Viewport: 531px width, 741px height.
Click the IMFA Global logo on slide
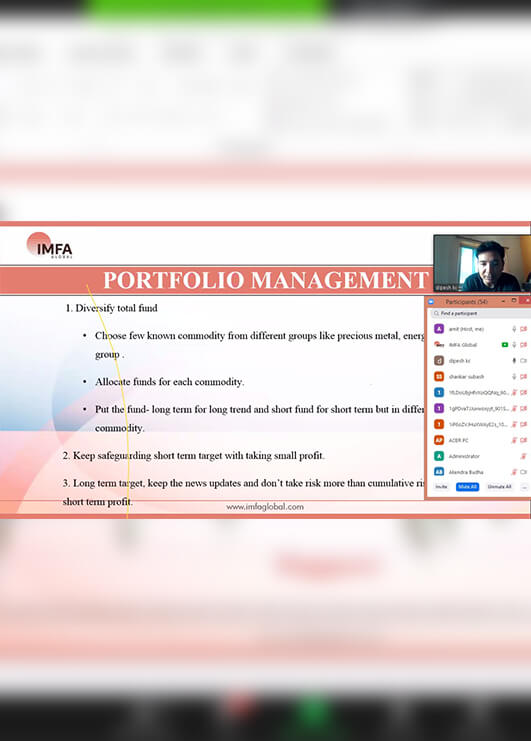pyautogui.click(x=50, y=245)
